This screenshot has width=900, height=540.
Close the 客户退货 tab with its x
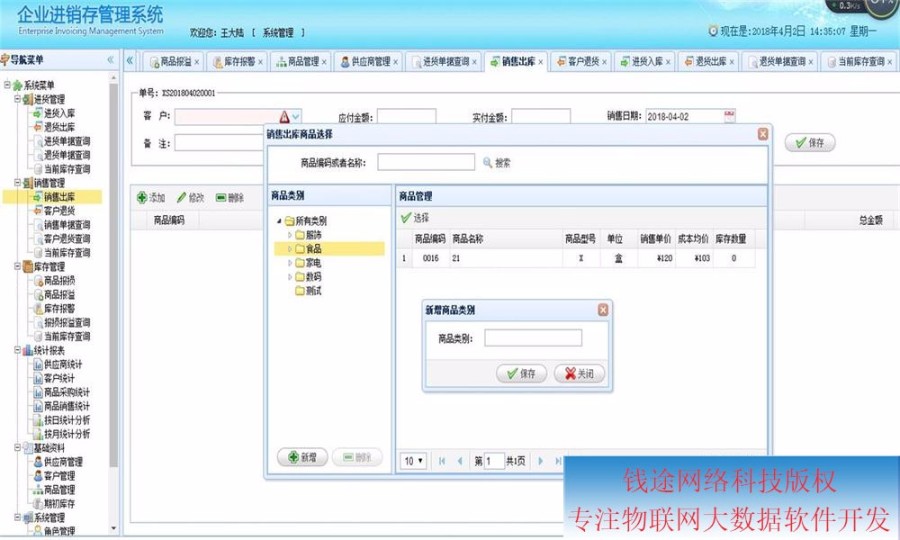click(x=604, y=62)
